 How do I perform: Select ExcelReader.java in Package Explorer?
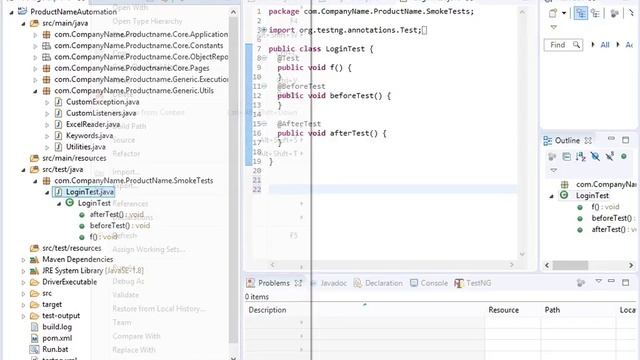pyautogui.click(x=93, y=124)
